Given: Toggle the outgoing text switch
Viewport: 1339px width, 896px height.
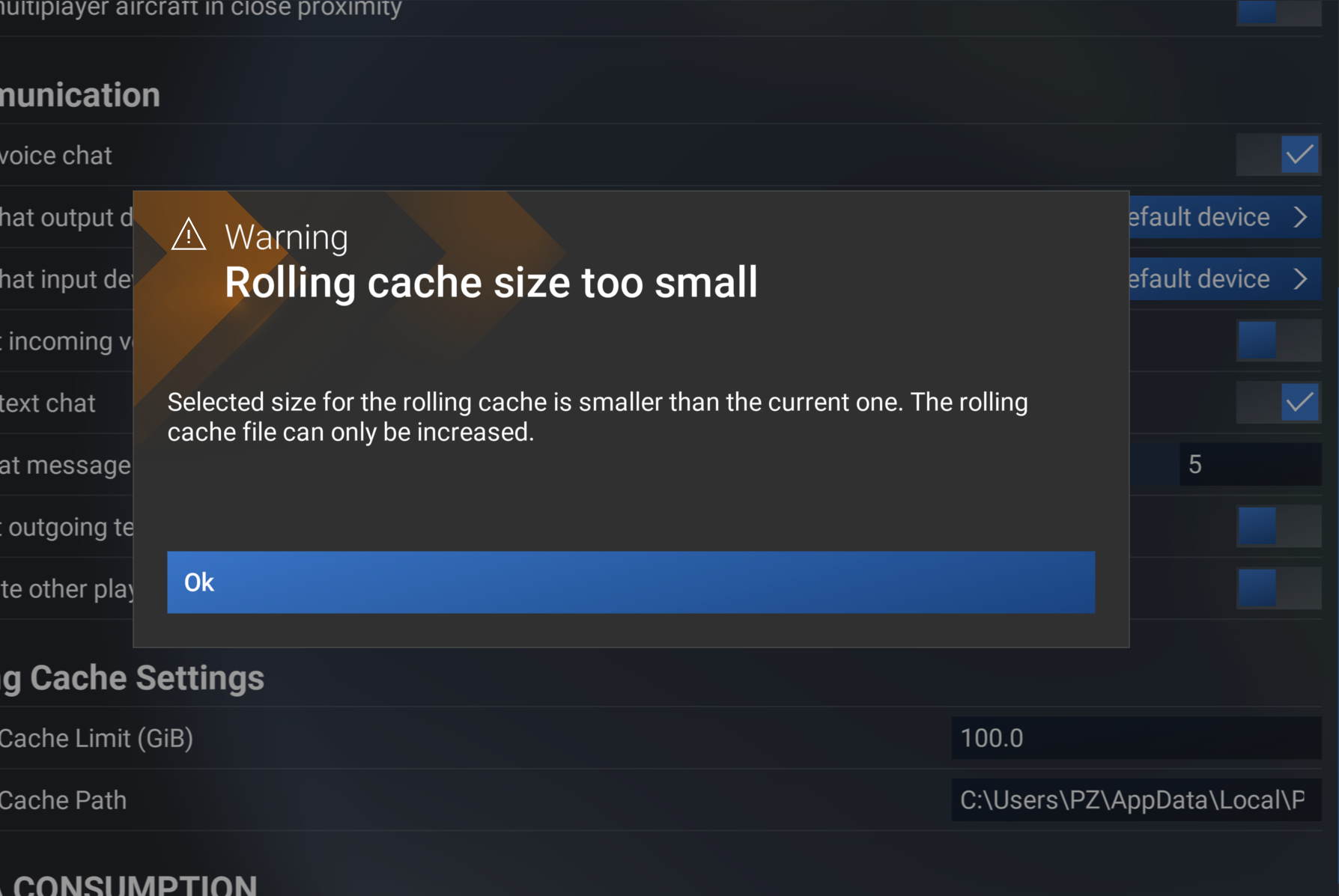Looking at the screenshot, I should [x=1279, y=526].
